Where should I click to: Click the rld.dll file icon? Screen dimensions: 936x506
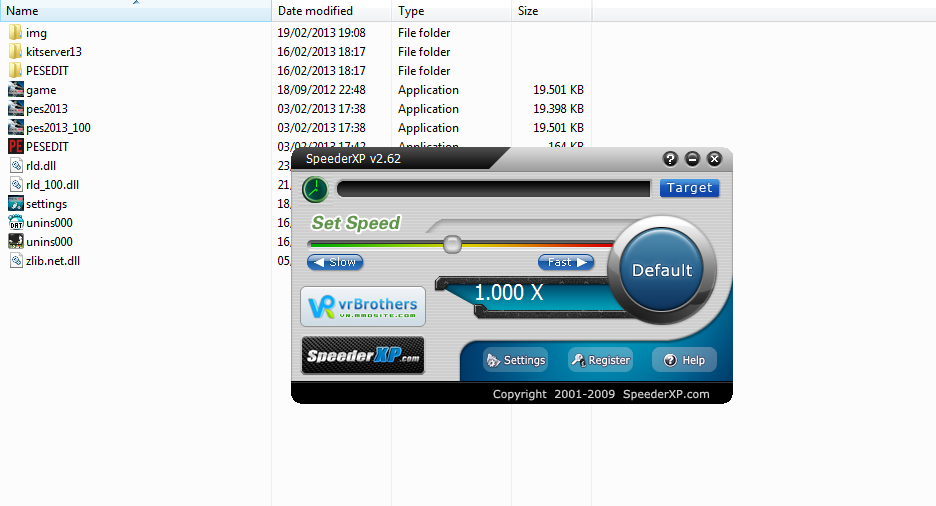(16, 165)
